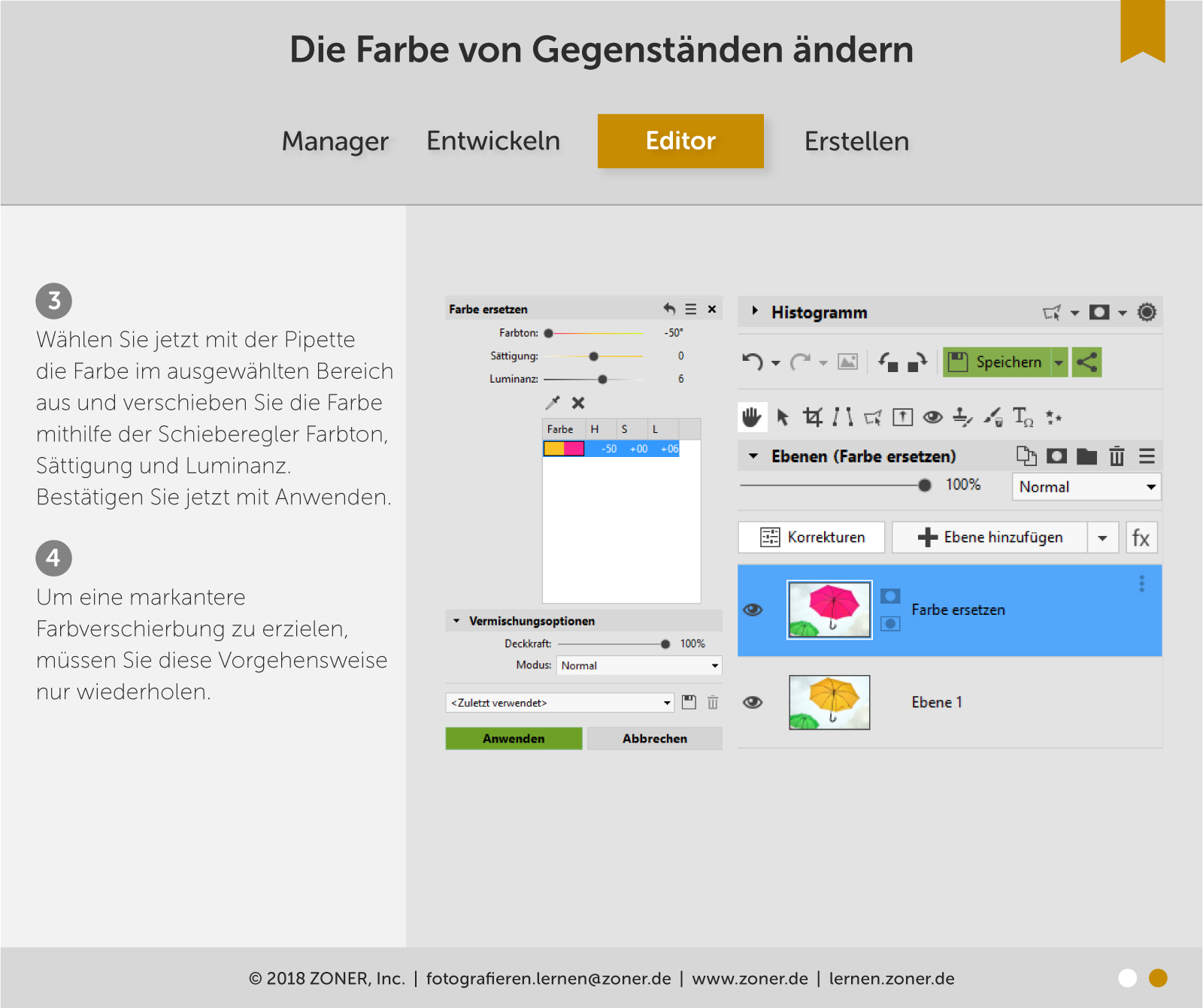This screenshot has width=1203, height=1008.
Task: Select the crop tool
Action: (812, 416)
